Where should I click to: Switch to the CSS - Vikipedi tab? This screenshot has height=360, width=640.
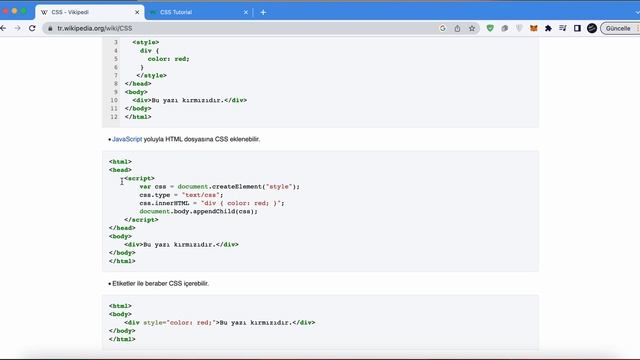90,12
